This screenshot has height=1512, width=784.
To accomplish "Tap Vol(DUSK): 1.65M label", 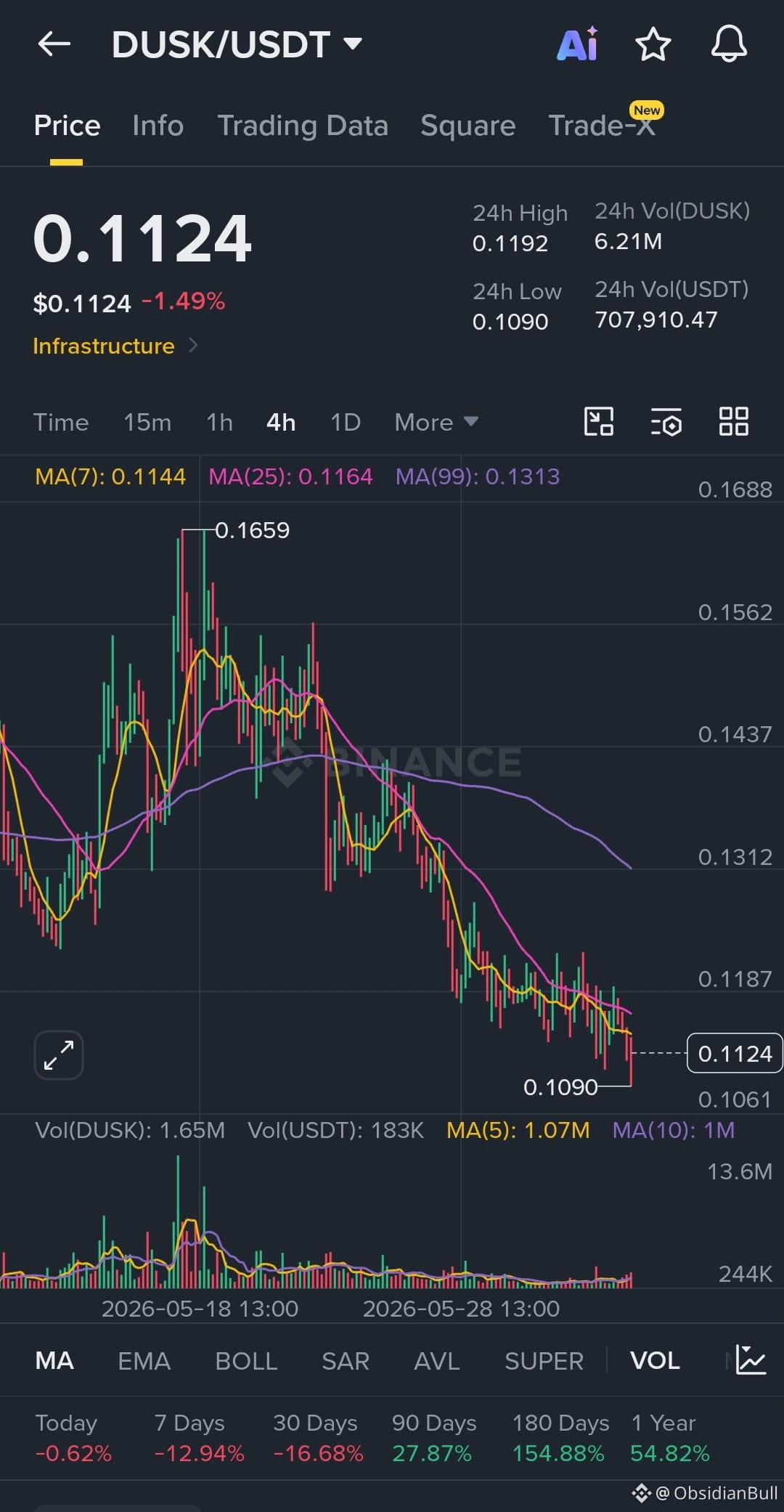I will 130,1130.
